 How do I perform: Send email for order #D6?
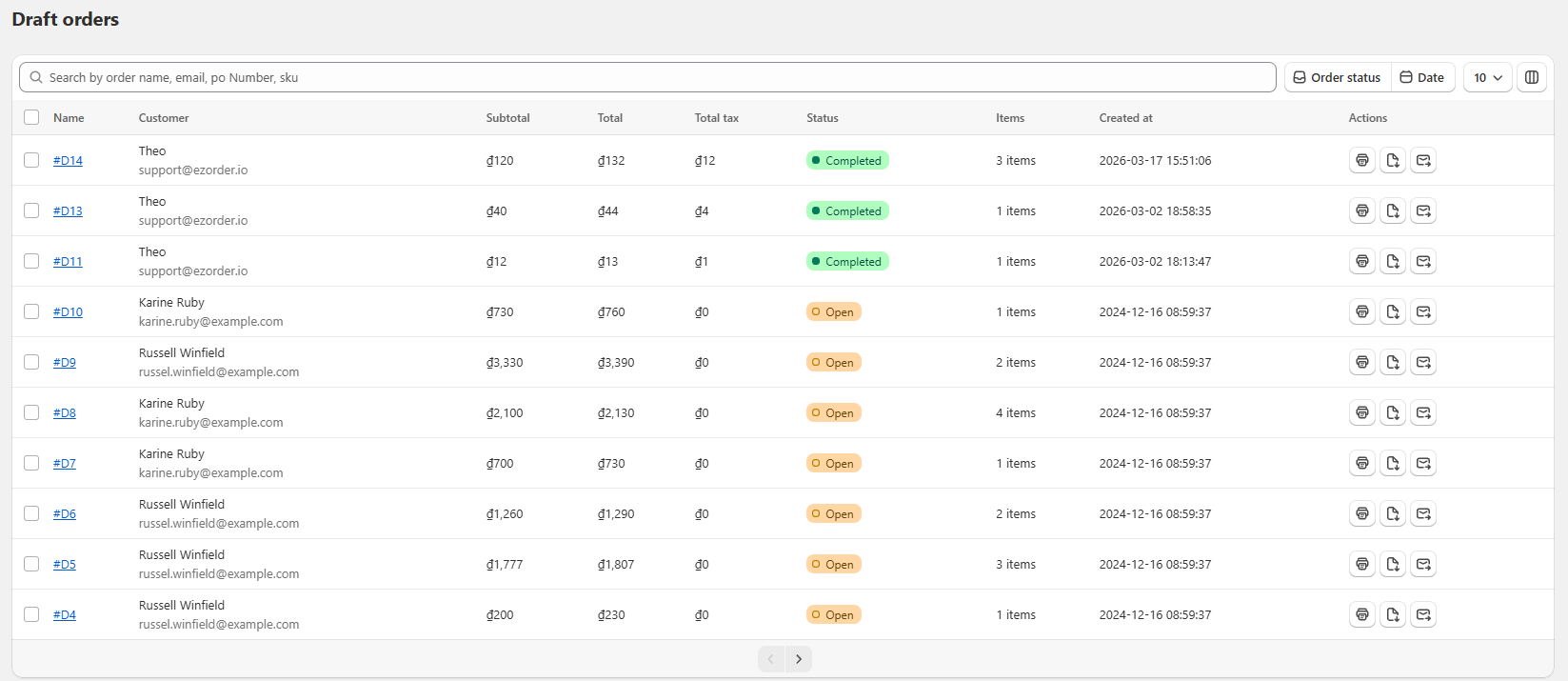(x=1423, y=513)
